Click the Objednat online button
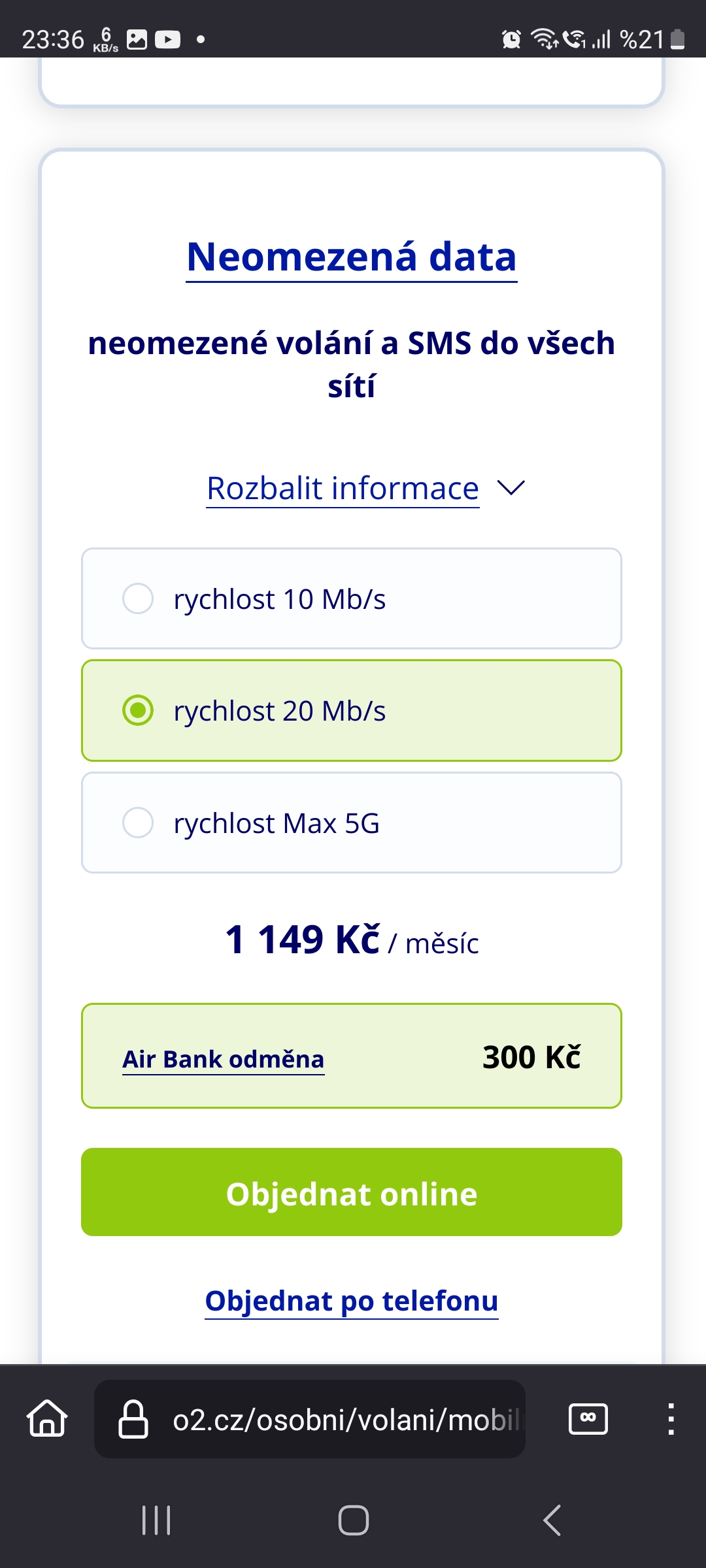Image resolution: width=706 pixels, height=1568 pixels. pyautogui.click(x=352, y=1192)
